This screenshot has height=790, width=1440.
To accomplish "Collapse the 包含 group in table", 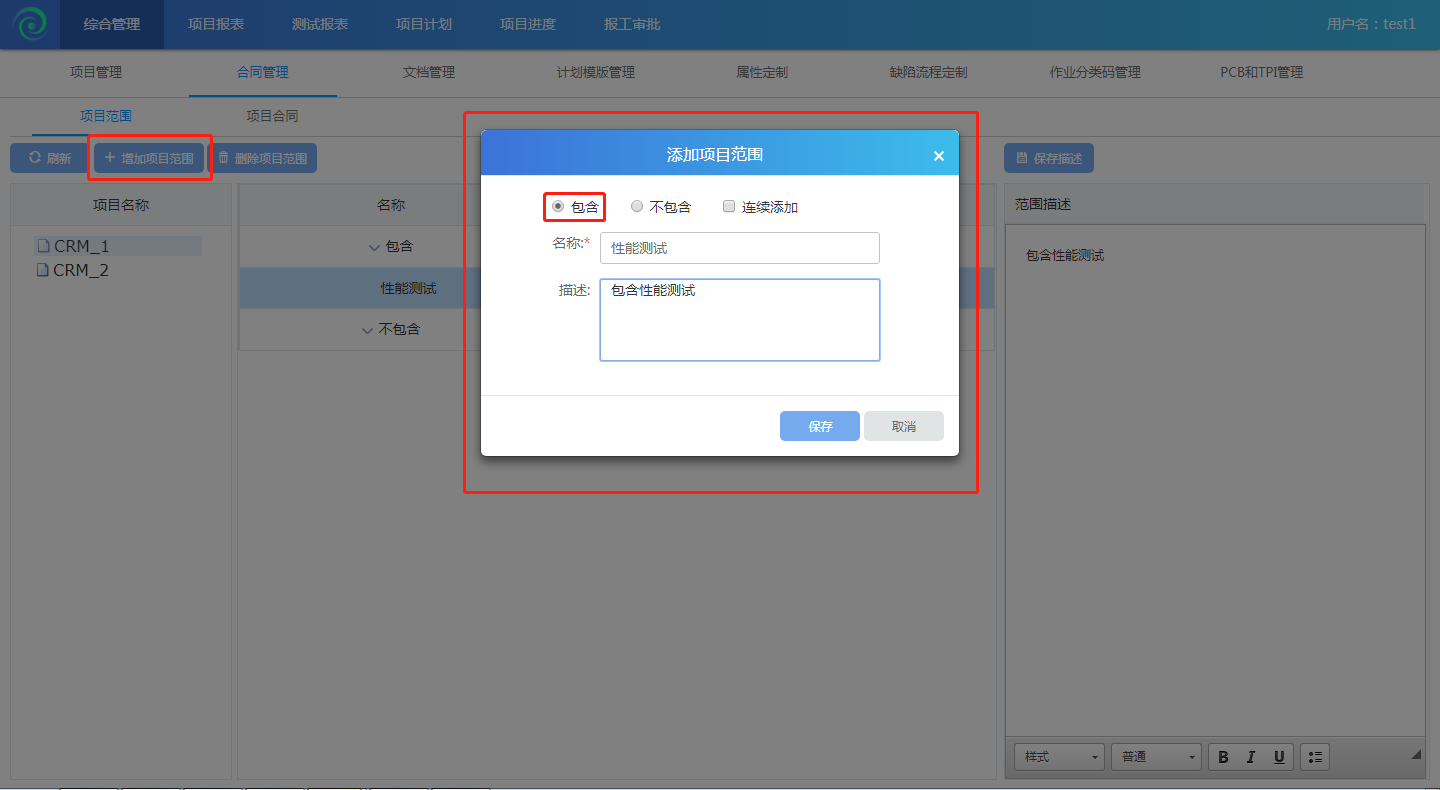I will click(374, 246).
